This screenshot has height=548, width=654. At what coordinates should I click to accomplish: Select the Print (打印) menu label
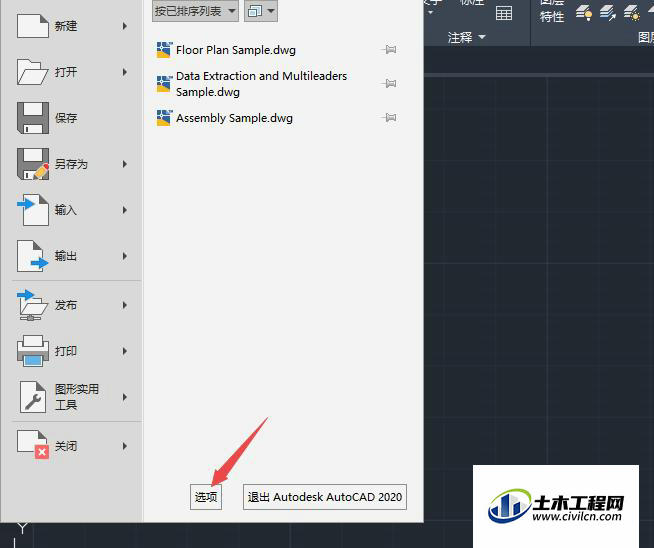(x=66, y=351)
